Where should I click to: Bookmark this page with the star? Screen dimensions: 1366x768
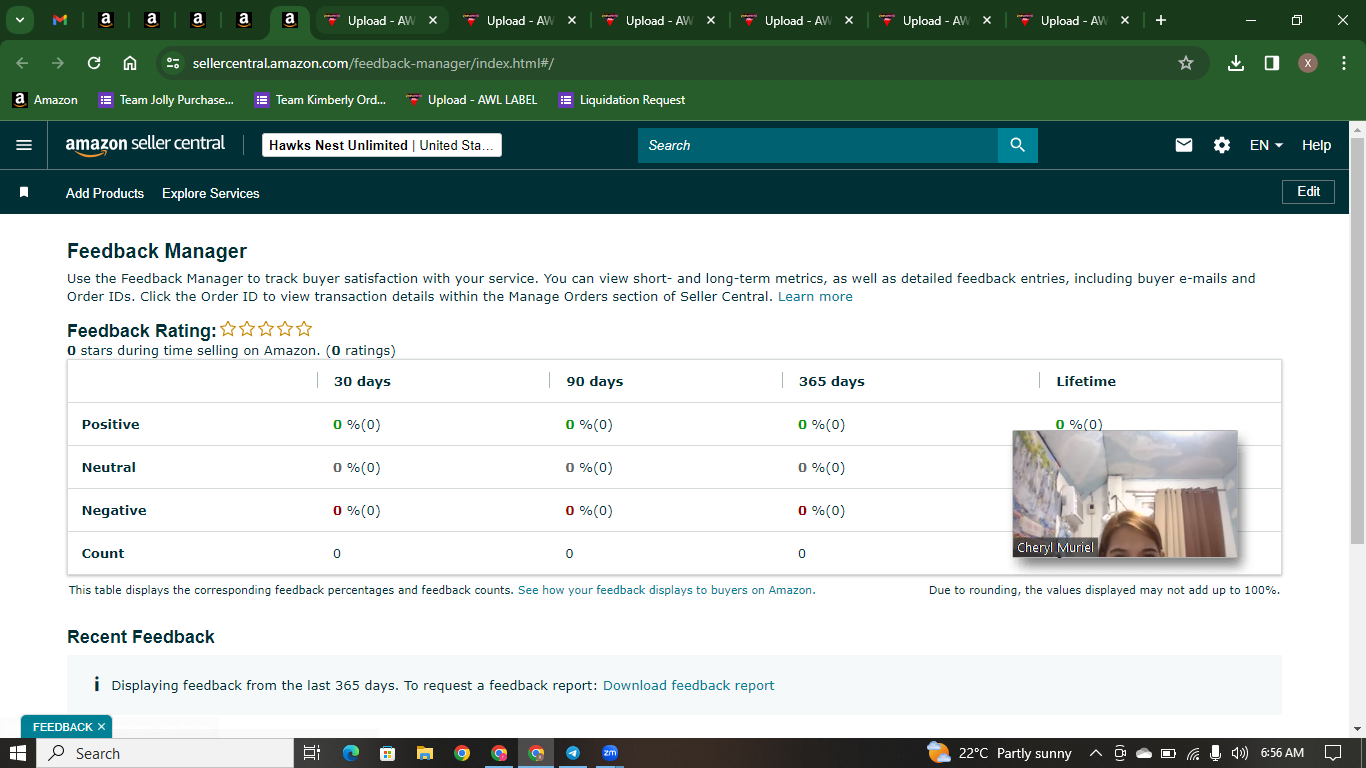click(1186, 63)
